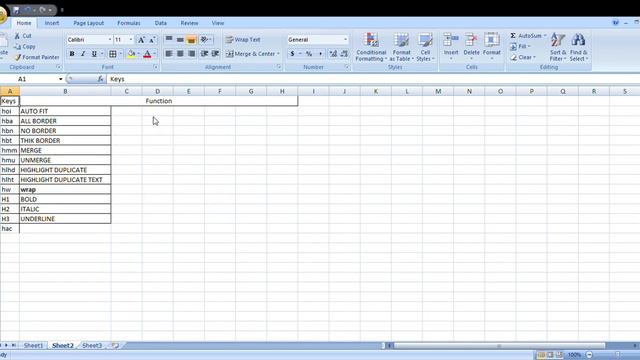This screenshot has width=640, height=360.
Task: Click the Cut icon
Action: coord(17,36)
